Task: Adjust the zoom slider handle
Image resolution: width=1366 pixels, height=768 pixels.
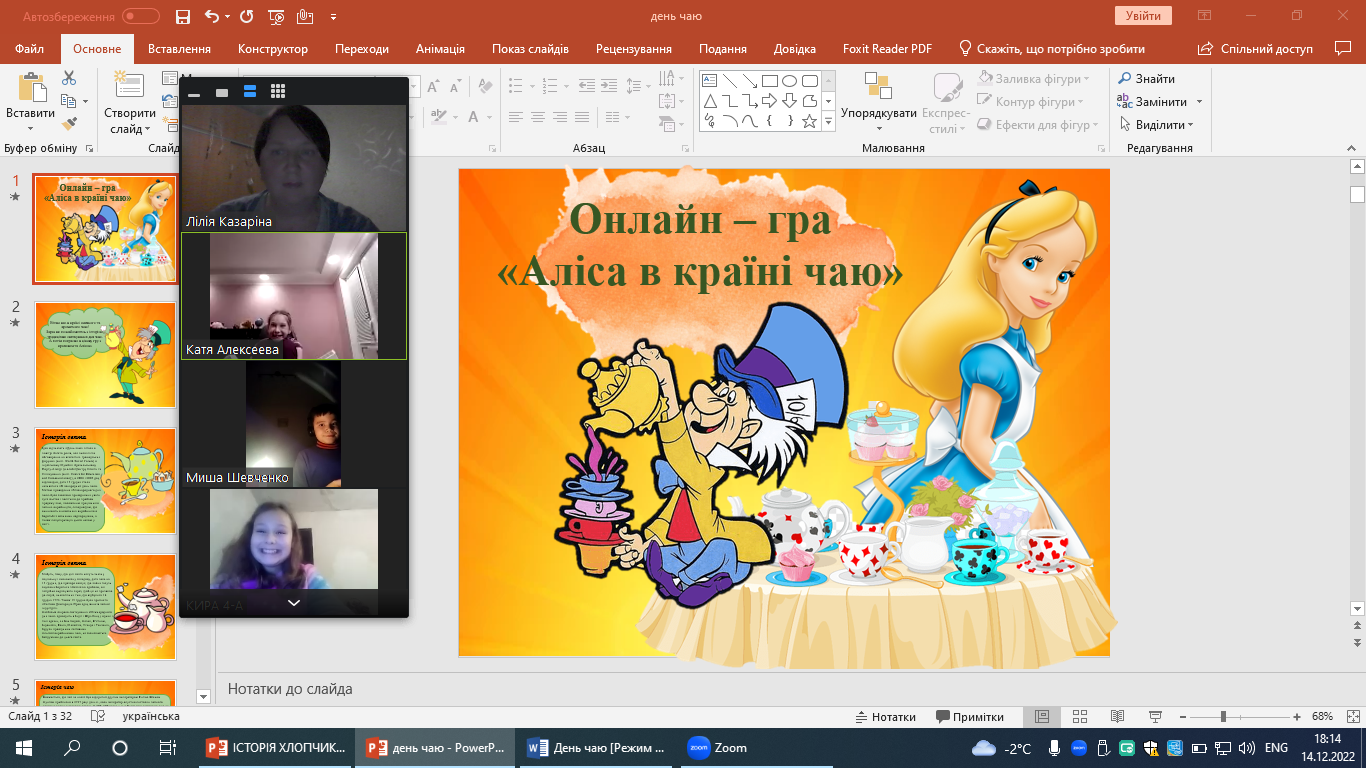Action: [x=1223, y=717]
